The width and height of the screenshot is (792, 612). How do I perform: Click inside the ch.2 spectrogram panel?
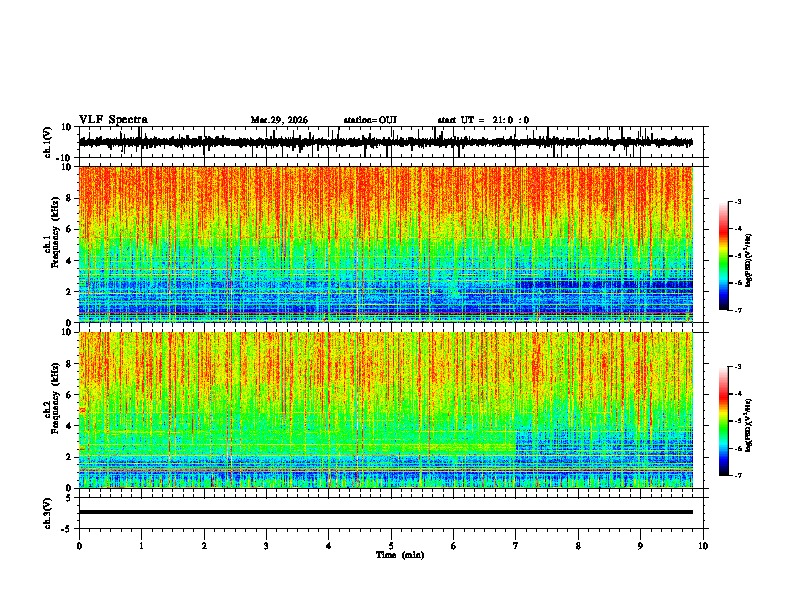385,410
